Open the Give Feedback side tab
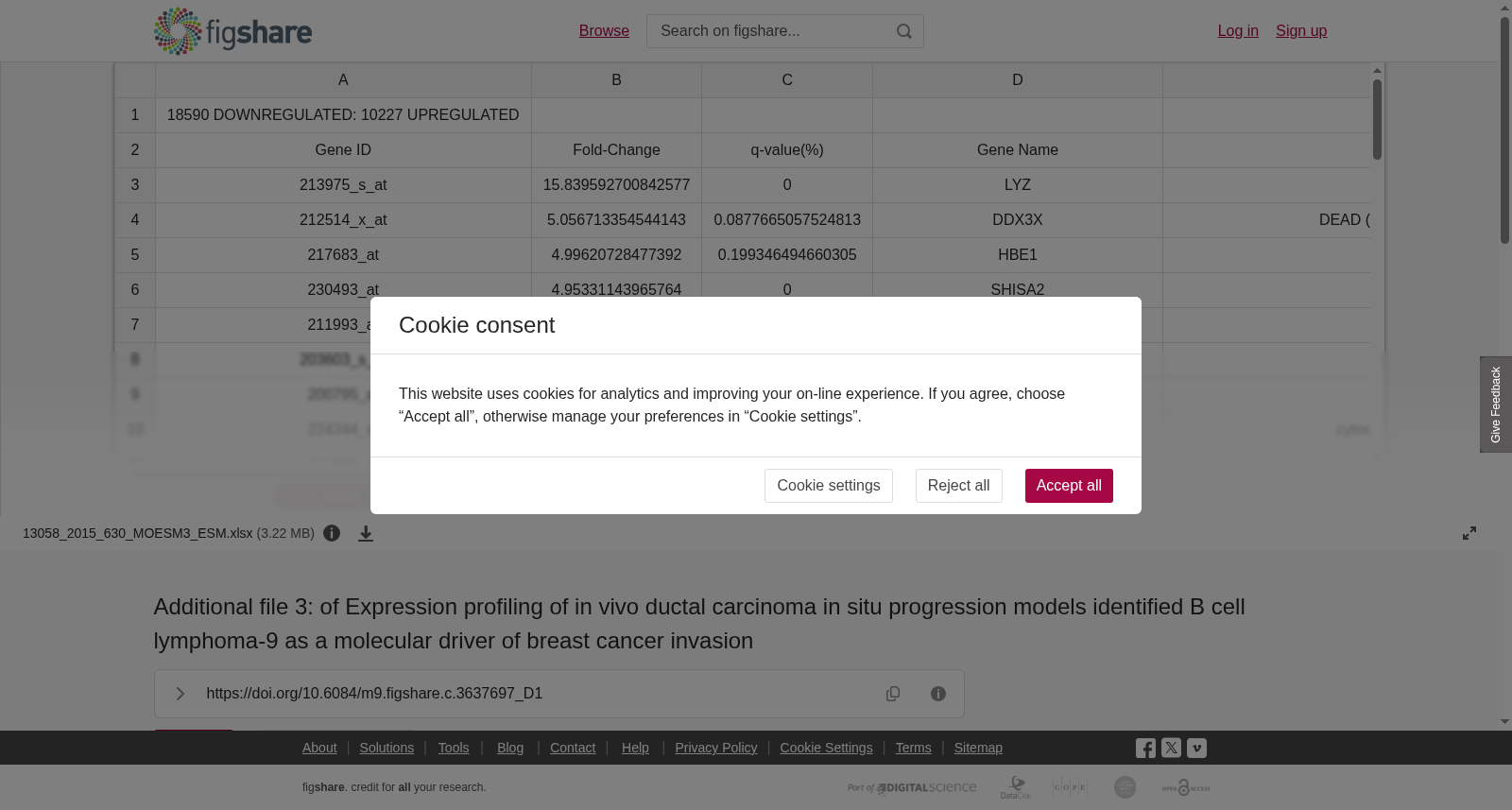This screenshot has width=1512, height=810. click(x=1496, y=405)
